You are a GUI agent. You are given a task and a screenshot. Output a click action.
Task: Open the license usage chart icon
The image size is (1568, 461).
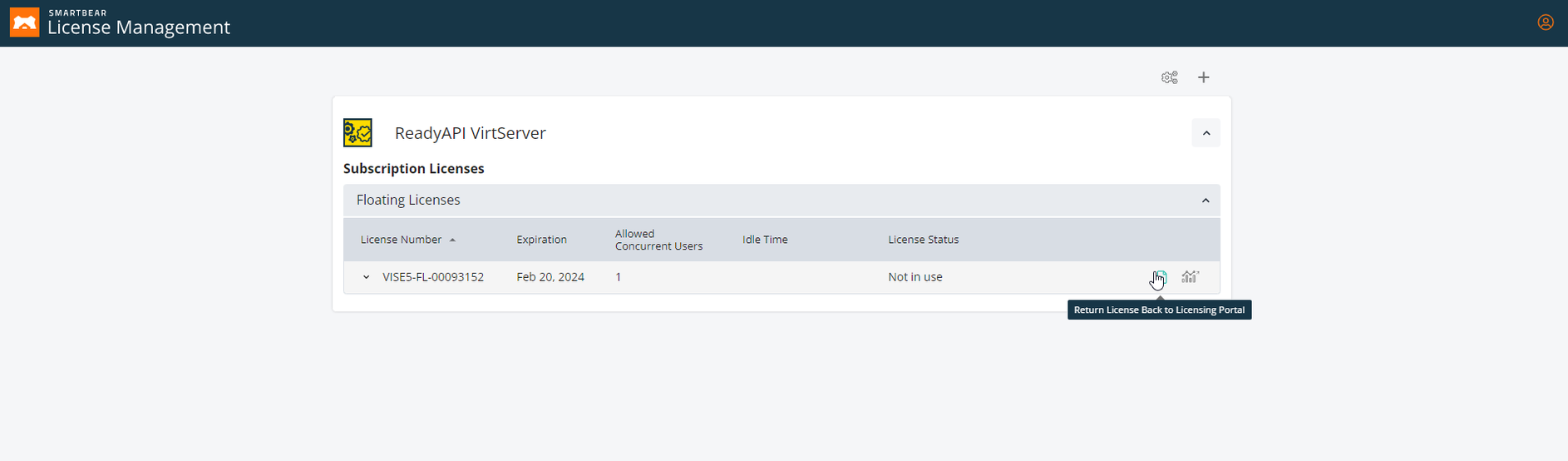tap(1191, 277)
